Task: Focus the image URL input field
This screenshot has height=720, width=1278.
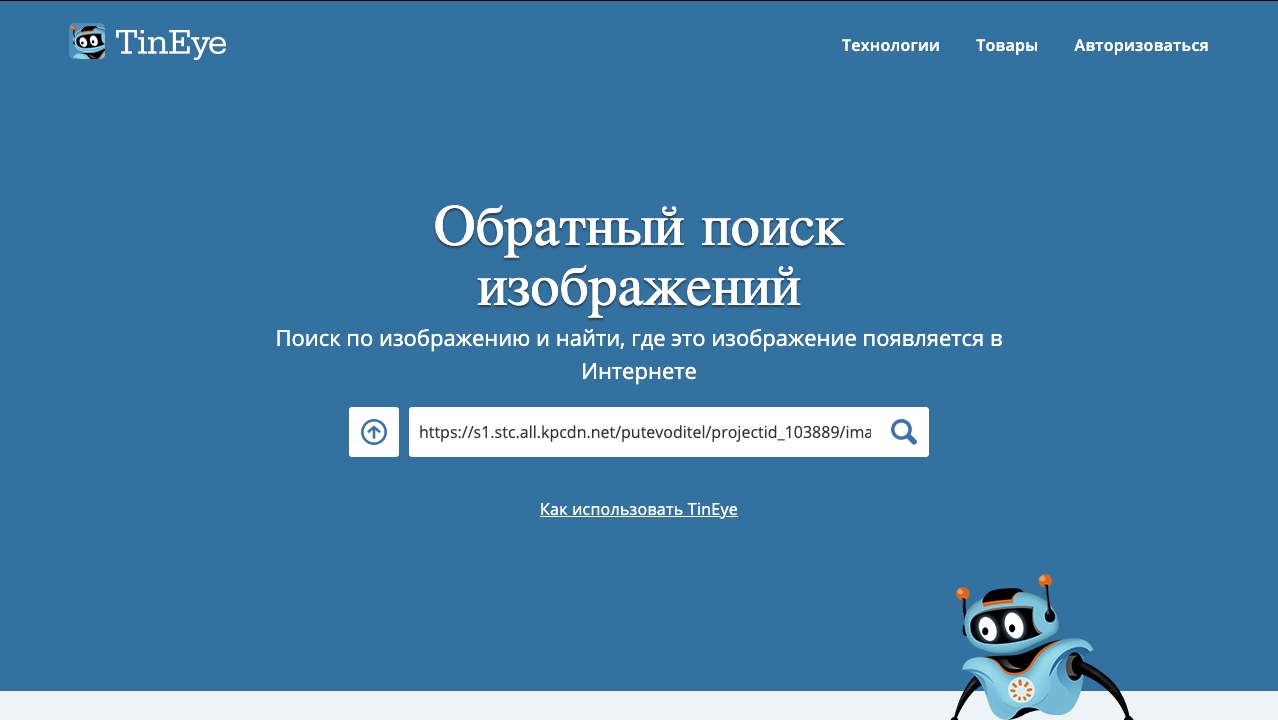Action: [644, 432]
